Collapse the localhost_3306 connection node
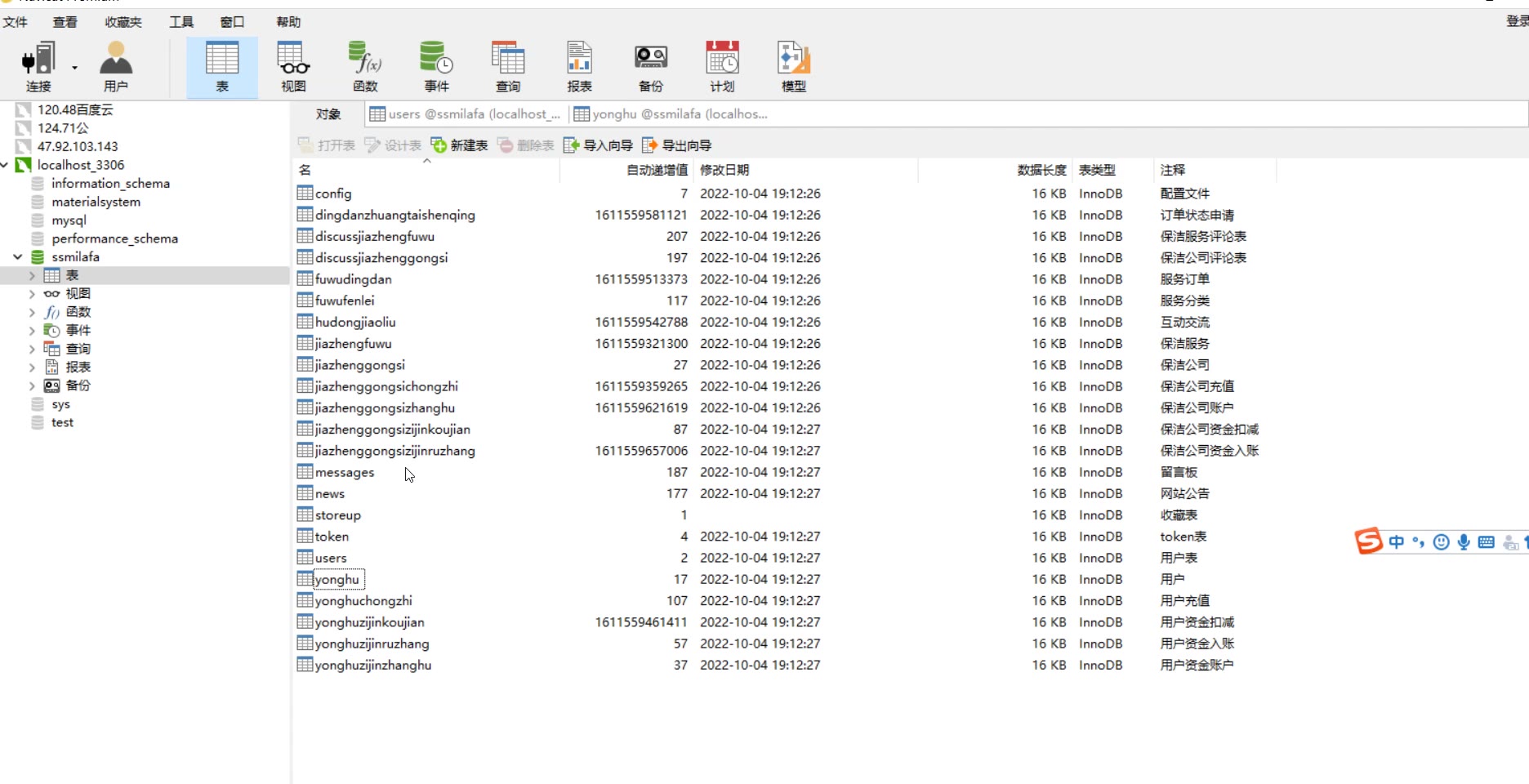The height and width of the screenshot is (784, 1529). [5, 165]
